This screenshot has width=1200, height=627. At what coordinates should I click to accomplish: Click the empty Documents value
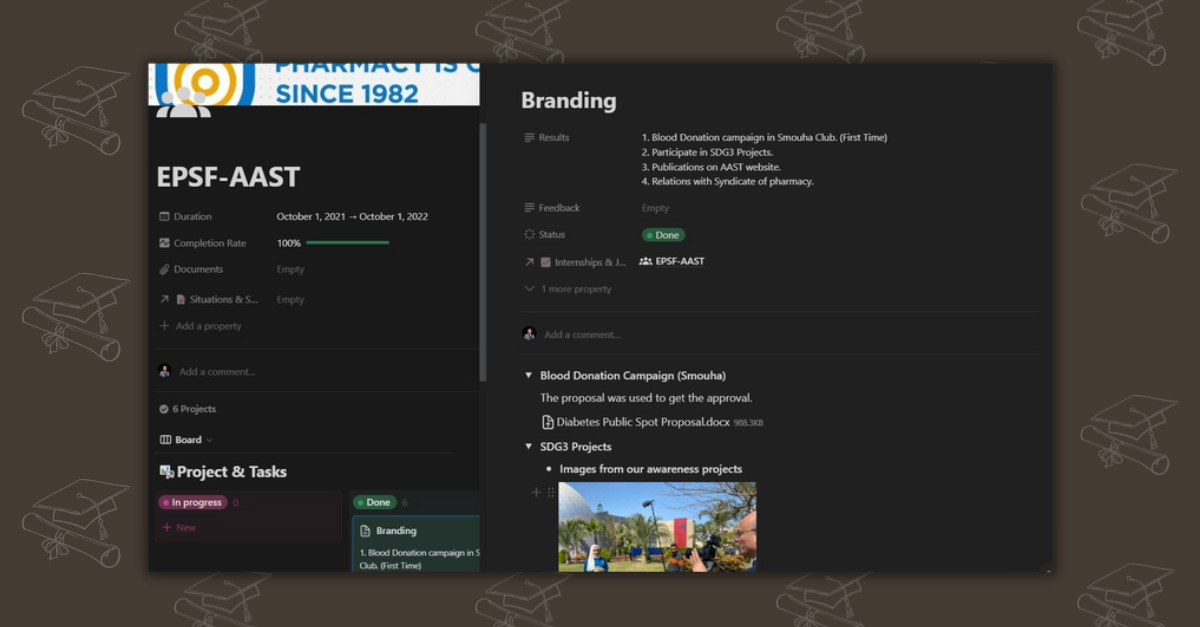click(x=290, y=269)
